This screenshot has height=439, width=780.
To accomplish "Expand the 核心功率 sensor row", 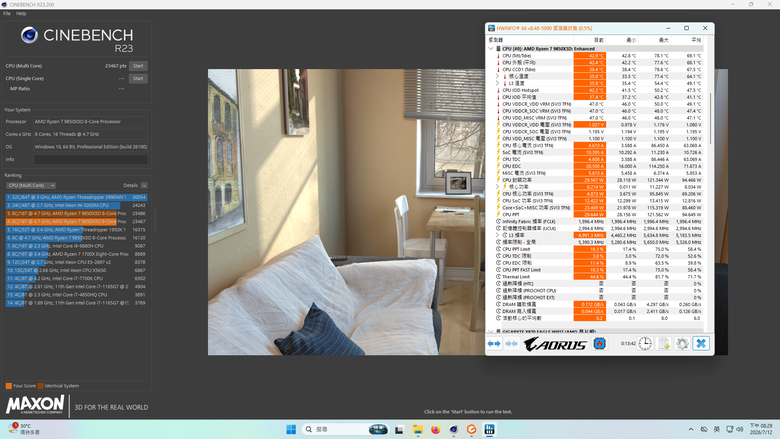I will (x=497, y=187).
